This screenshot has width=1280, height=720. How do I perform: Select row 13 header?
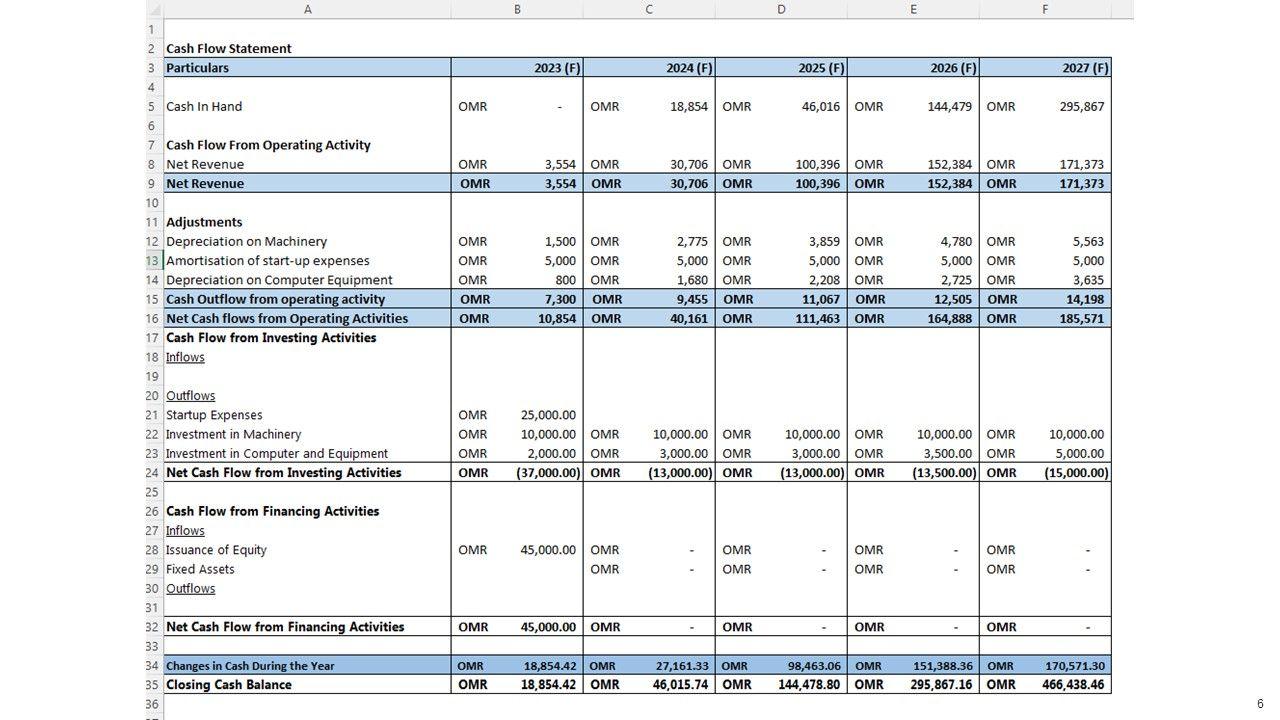tap(153, 261)
